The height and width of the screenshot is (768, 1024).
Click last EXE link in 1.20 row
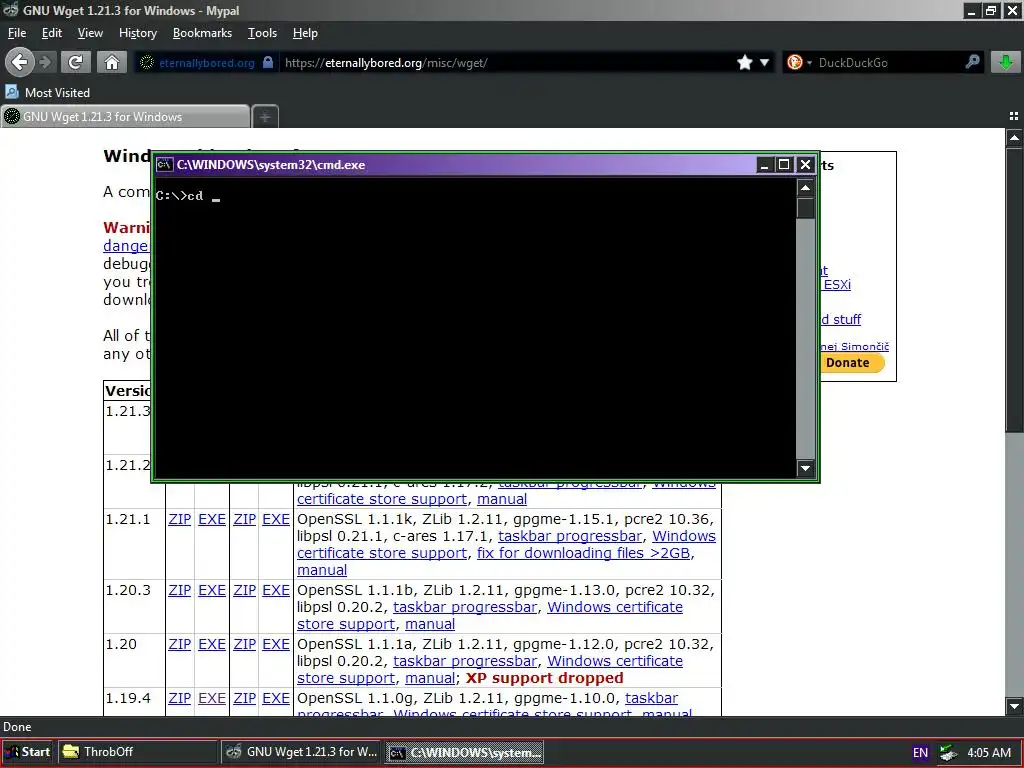point(276,644)
